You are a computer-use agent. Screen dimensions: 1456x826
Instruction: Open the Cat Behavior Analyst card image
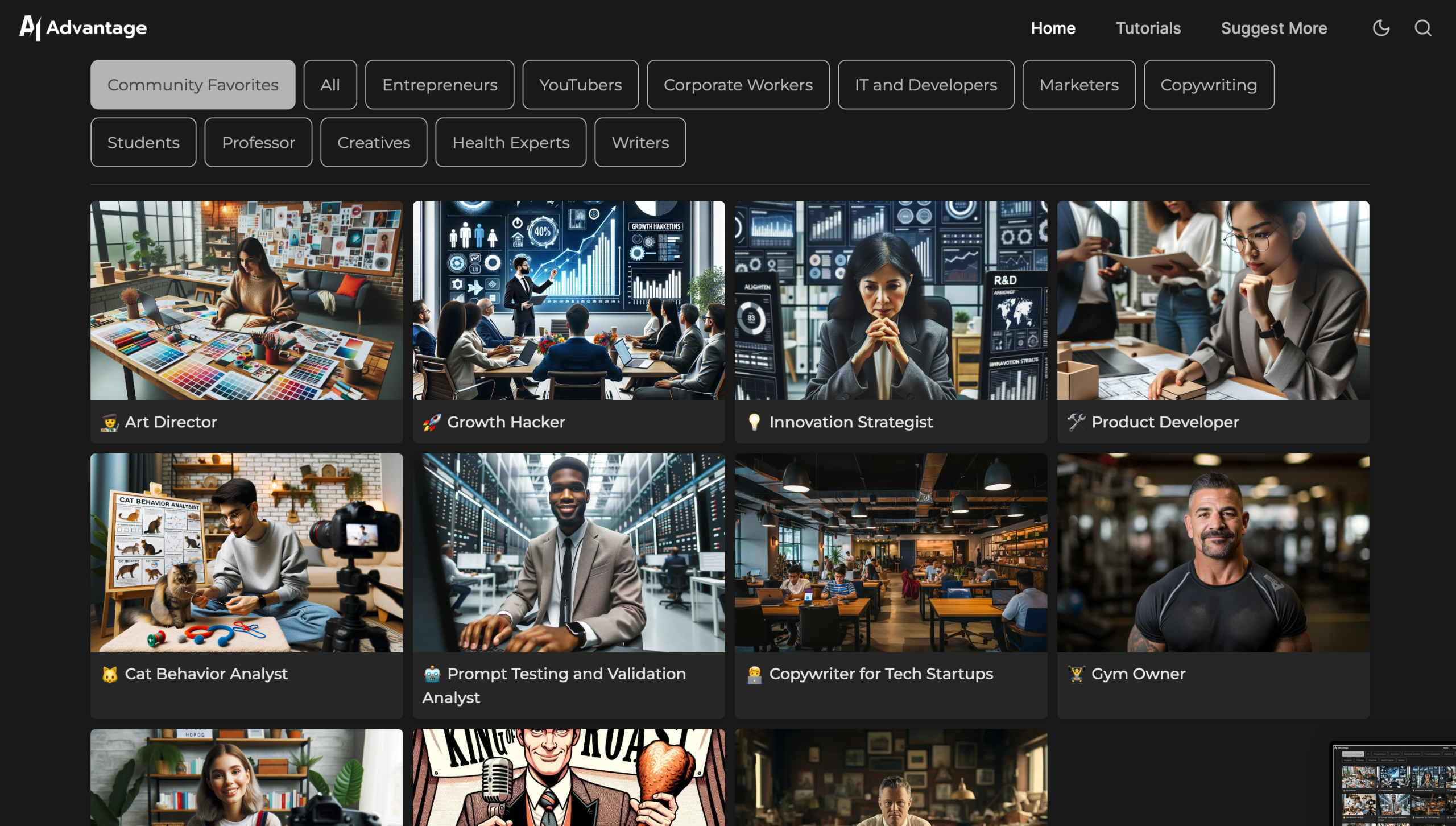click(246, 552)
